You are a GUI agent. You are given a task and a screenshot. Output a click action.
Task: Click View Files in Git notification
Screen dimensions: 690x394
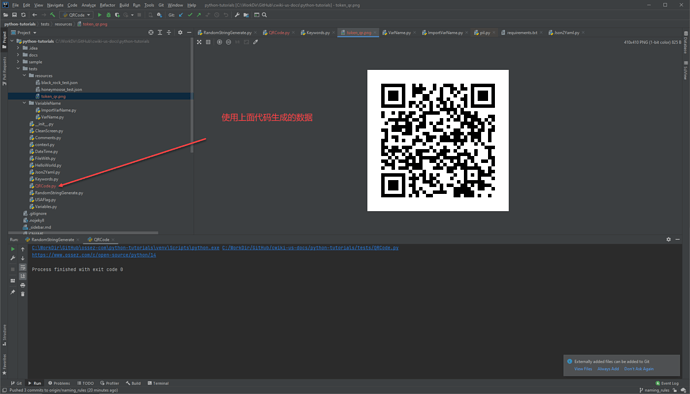click(583, 369)
